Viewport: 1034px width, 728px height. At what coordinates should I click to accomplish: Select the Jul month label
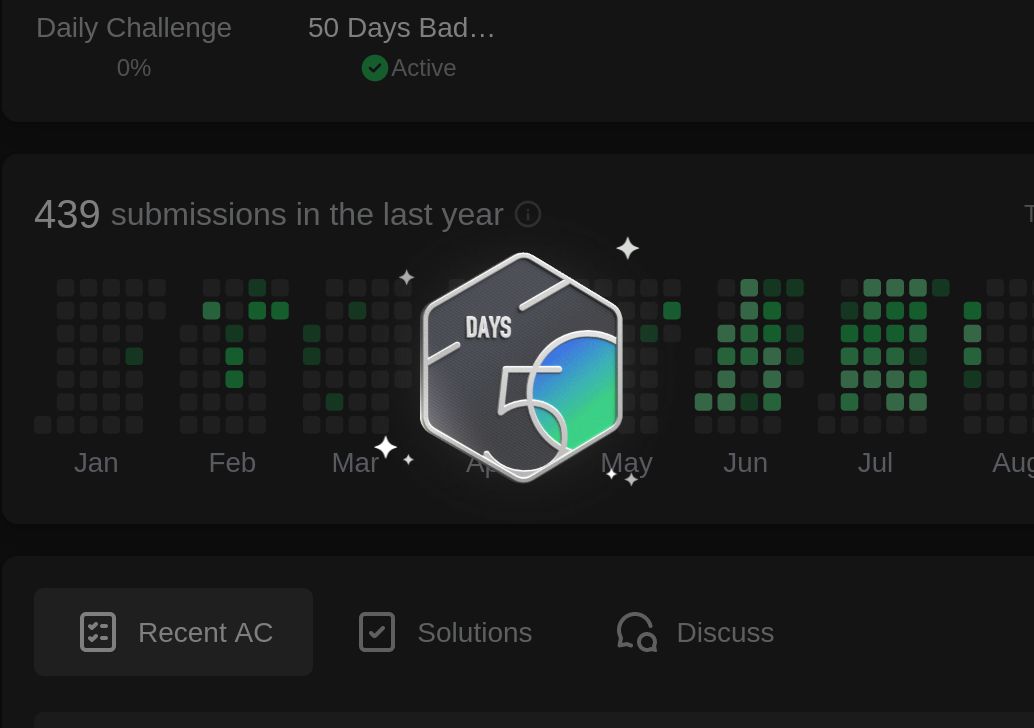(x=875, y=463)
